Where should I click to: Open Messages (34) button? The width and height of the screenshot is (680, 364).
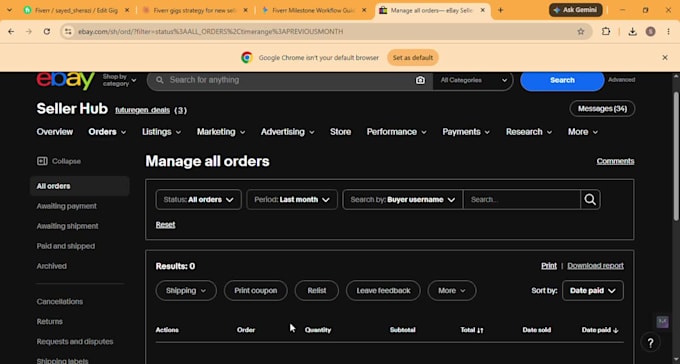[602, 109]
